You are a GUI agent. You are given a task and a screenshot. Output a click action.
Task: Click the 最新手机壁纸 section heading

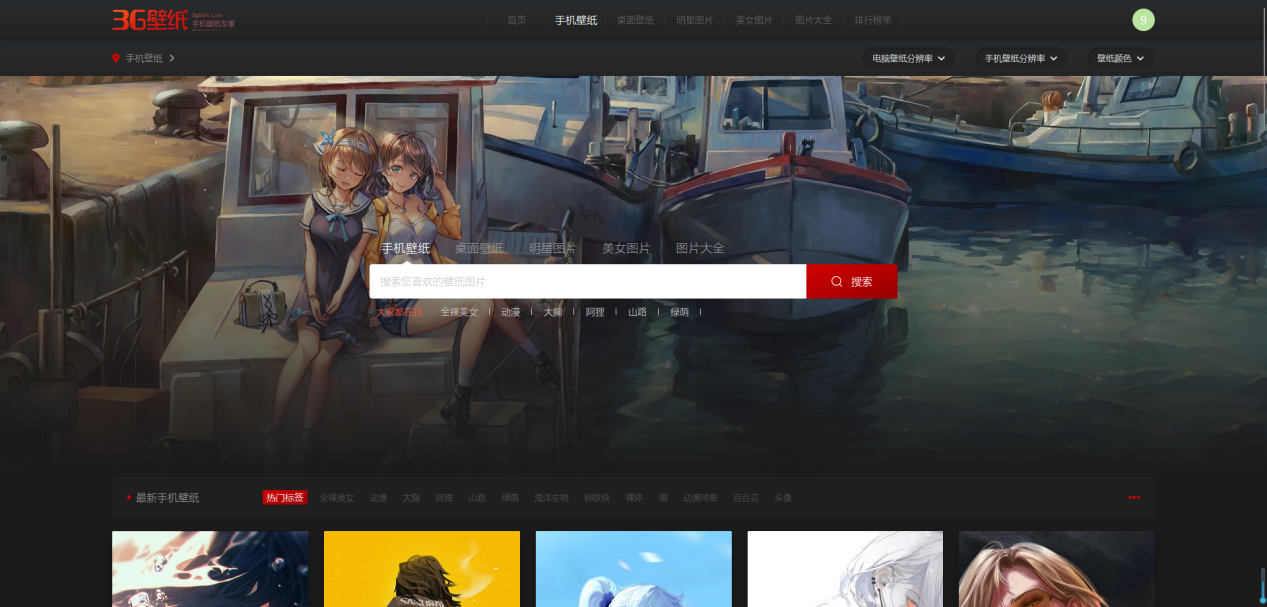[167, 497]
